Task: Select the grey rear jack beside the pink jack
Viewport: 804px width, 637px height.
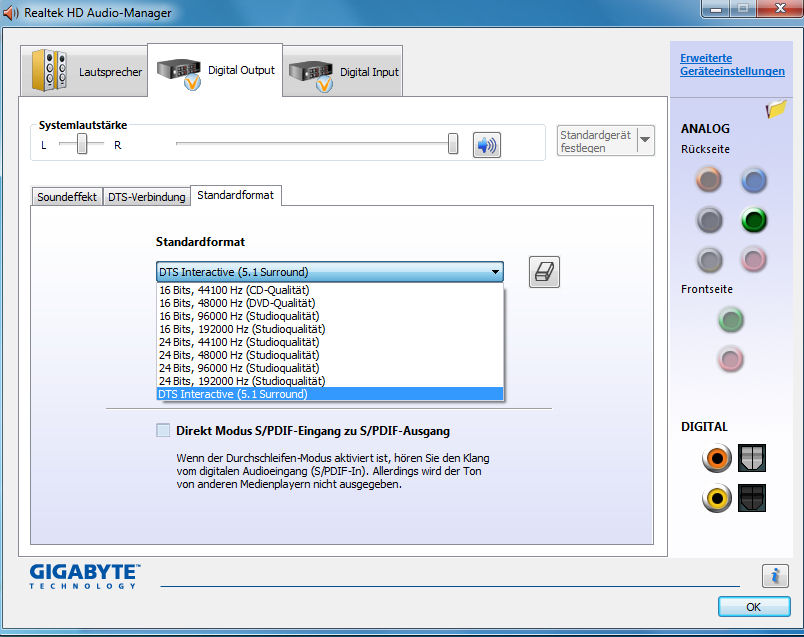Action: [710, 260]
